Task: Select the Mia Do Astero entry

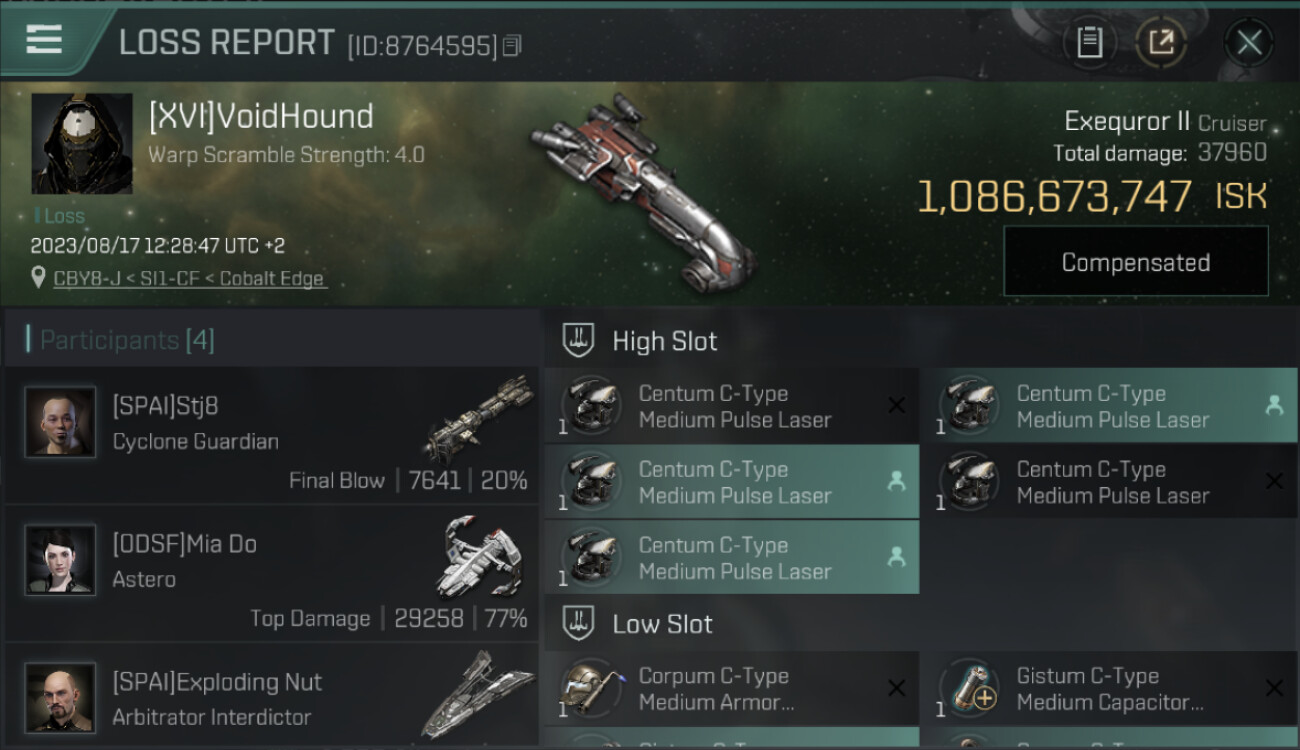Action: click(x=271, y=573)
